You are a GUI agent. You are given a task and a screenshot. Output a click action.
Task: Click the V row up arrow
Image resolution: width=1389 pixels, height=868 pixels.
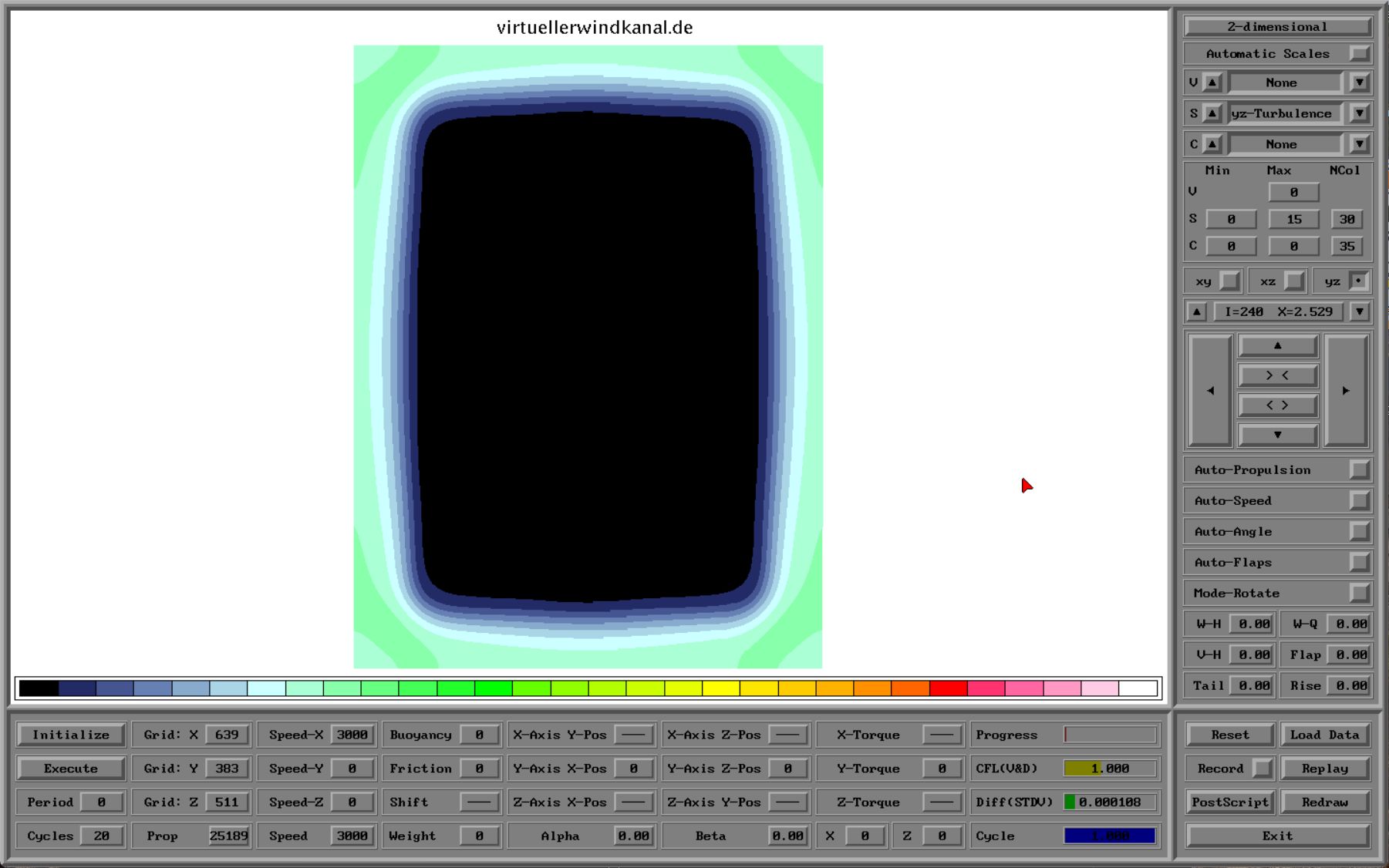(1212, 82)
